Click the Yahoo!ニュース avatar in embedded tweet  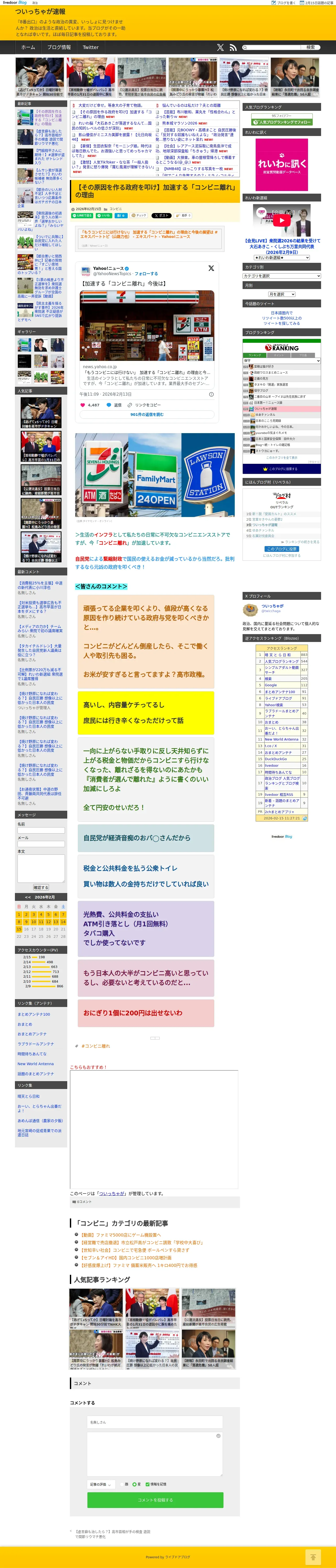pos(86,271)
